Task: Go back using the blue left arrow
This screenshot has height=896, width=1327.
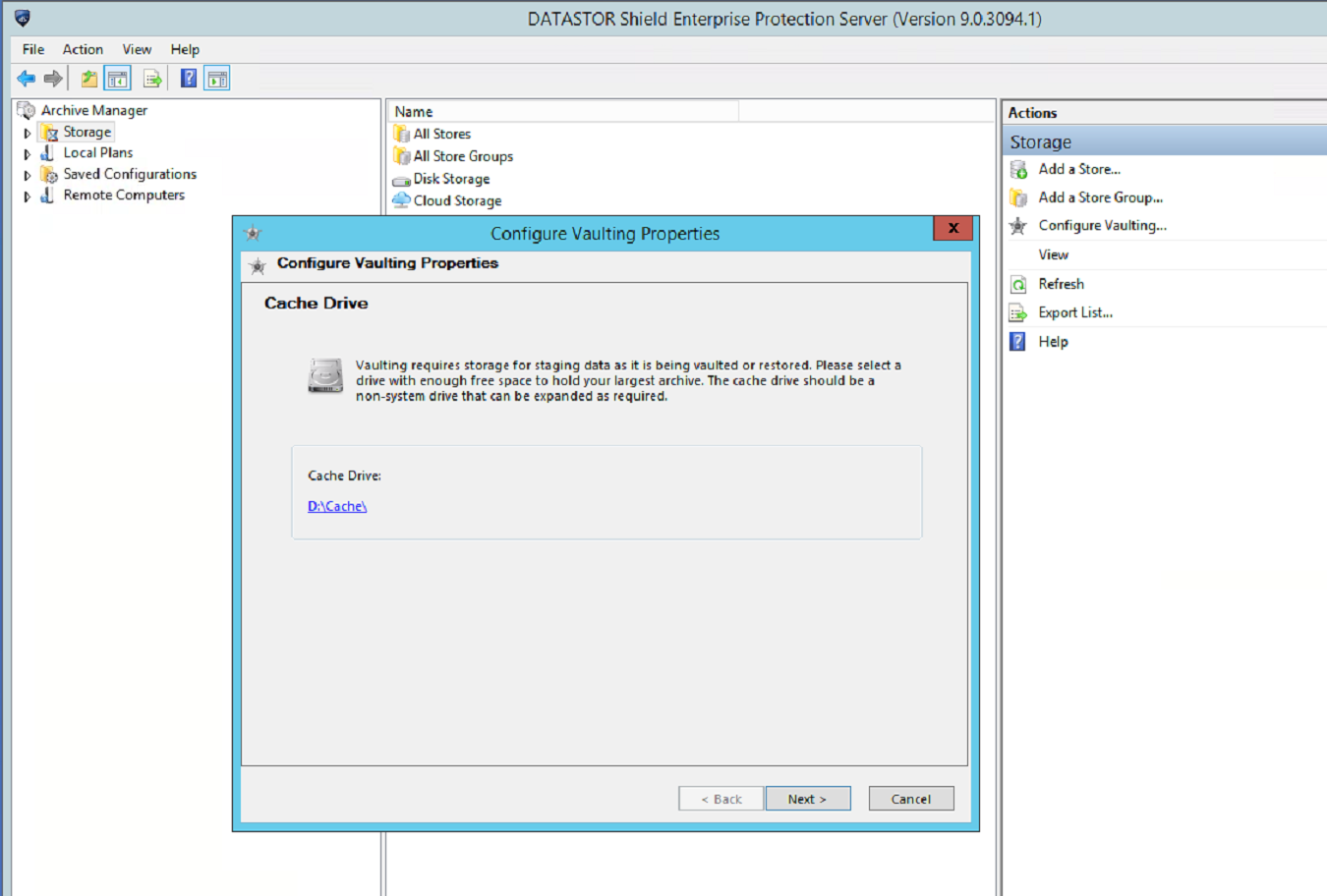Action: click(27, 79)
